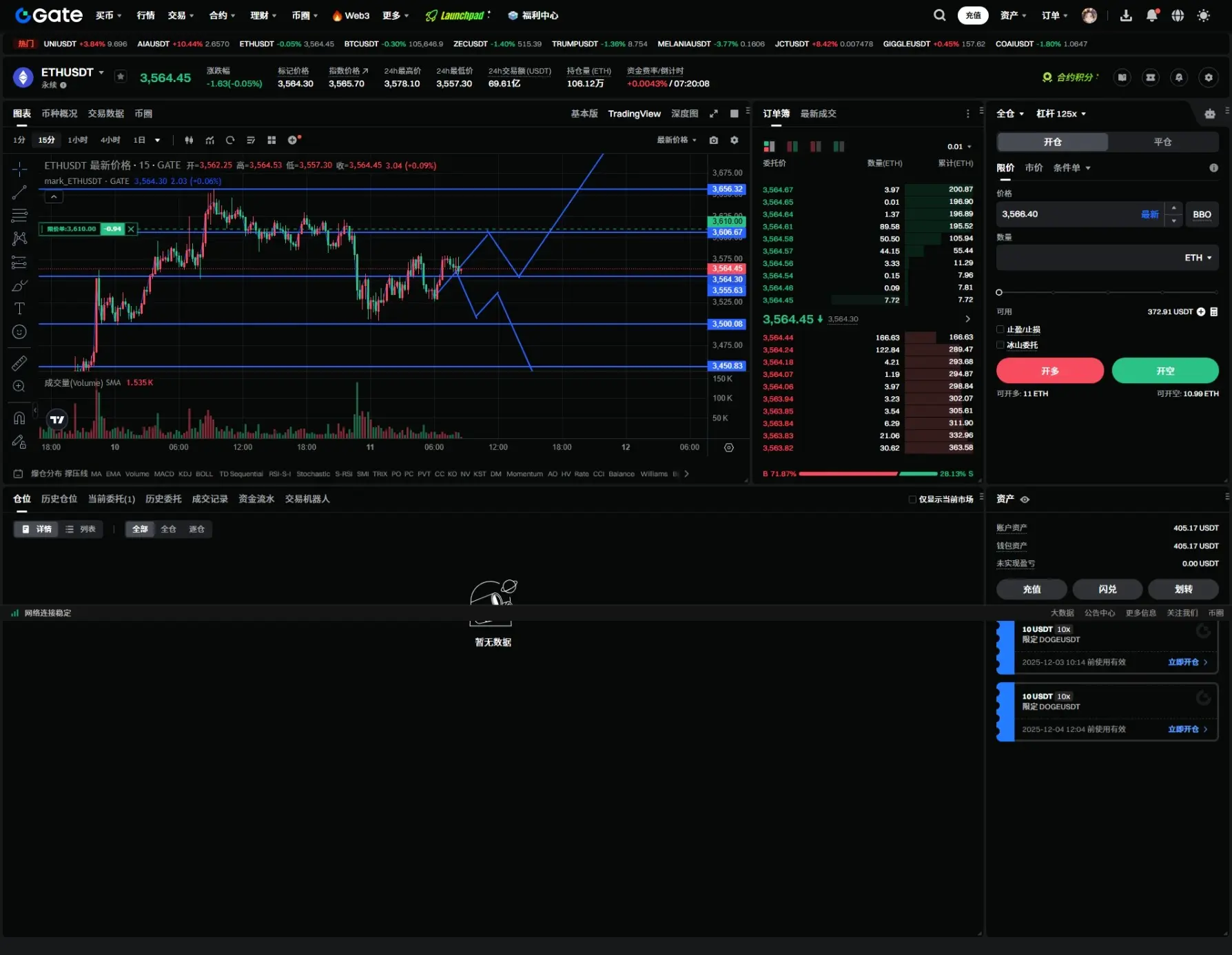Open the margin calculator icon
Image resolution: width=1232 pixels, height=955 pixels.
click(1214, 311)
